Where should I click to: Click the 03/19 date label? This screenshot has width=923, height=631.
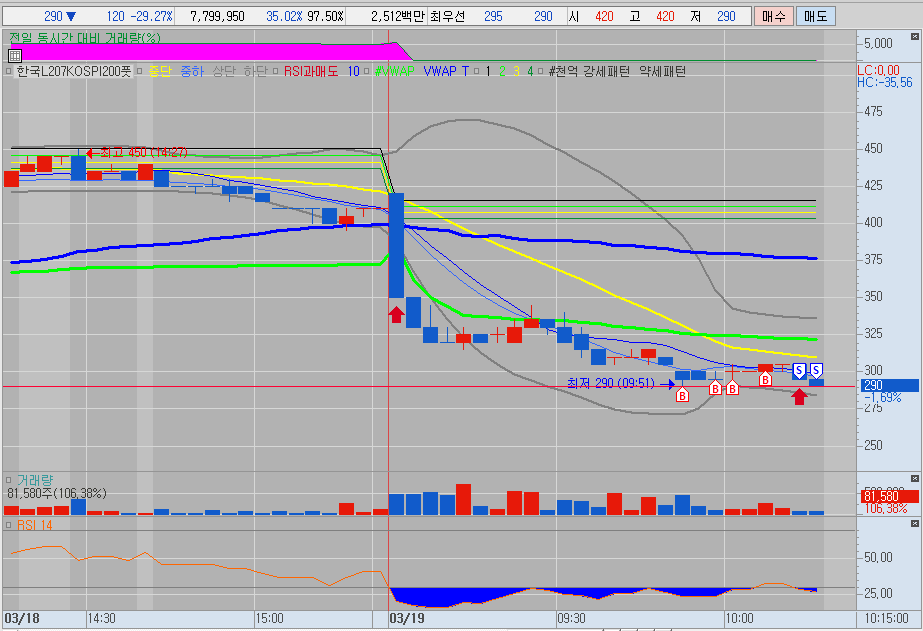tap(407, 619)
